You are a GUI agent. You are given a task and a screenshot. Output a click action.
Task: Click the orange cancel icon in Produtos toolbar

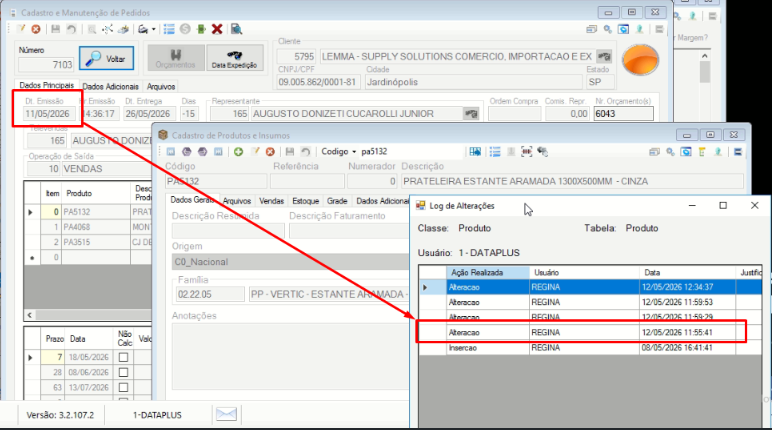(270, 152)
